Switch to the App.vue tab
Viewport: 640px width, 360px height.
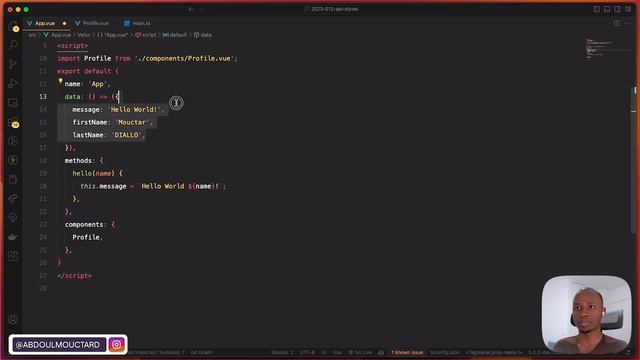[45, 23]
